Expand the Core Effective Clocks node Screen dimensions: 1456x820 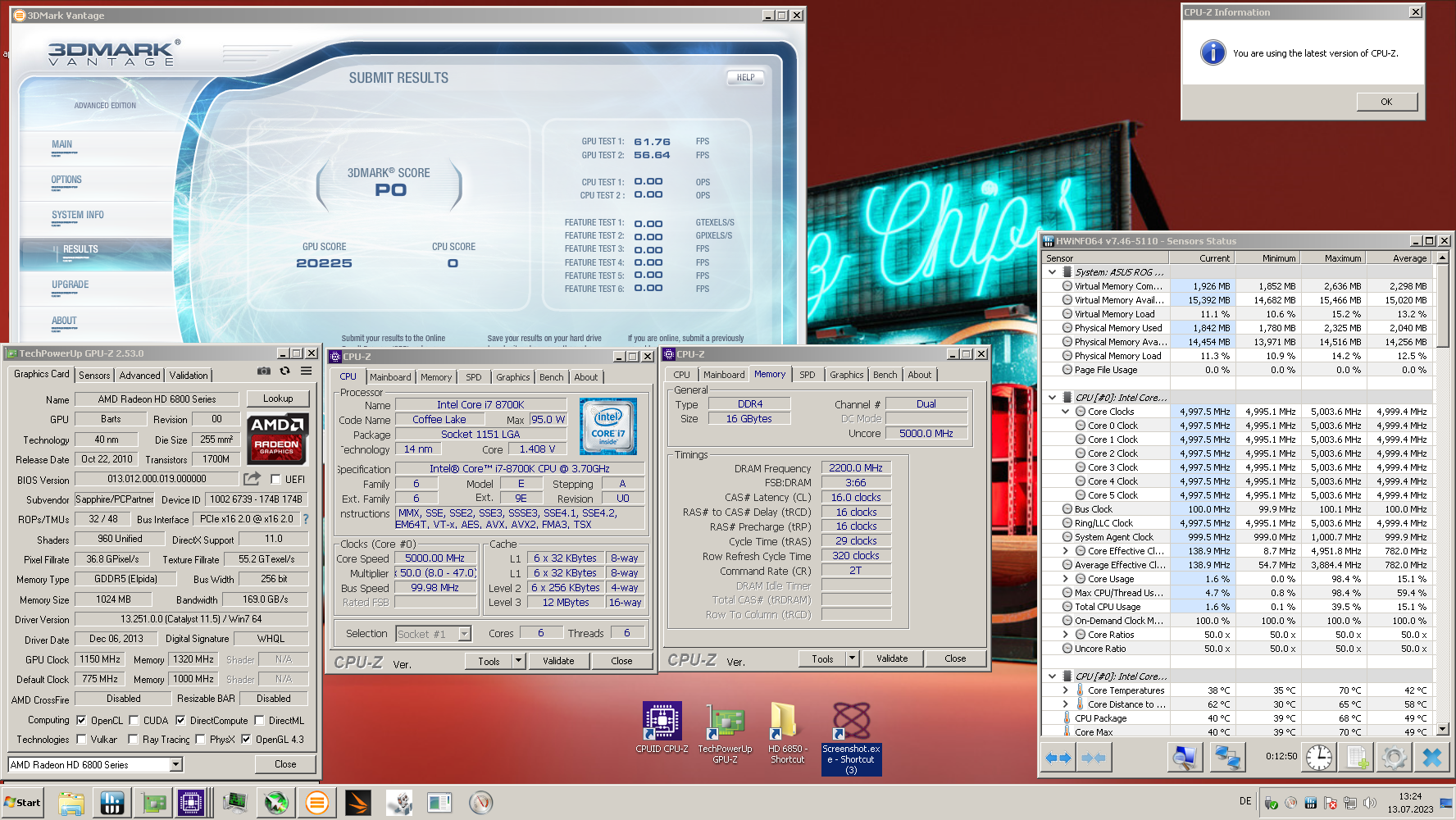coord(1066,551)
